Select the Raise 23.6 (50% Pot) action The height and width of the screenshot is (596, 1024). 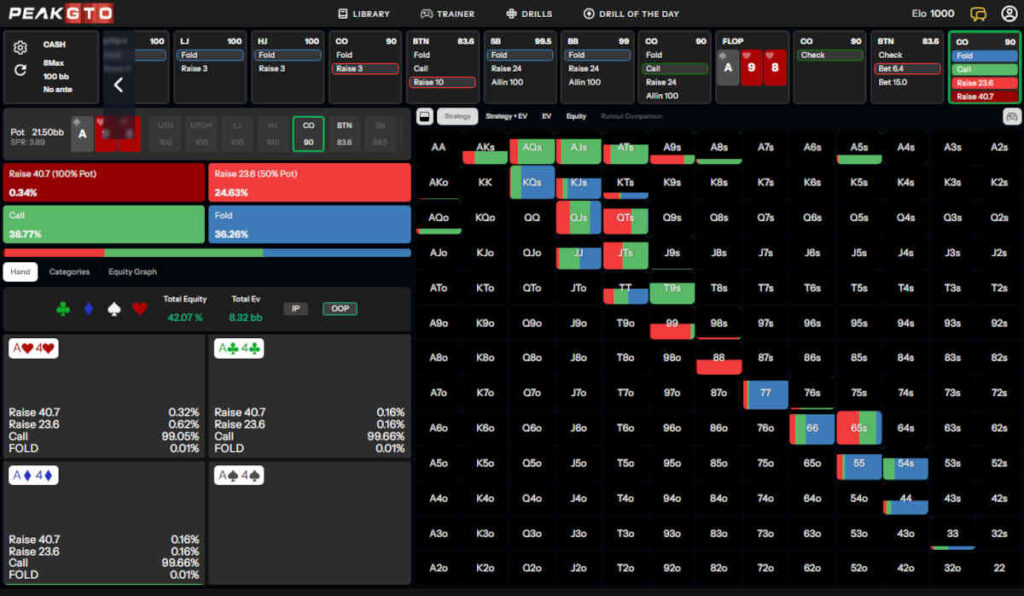click(309, 182)
